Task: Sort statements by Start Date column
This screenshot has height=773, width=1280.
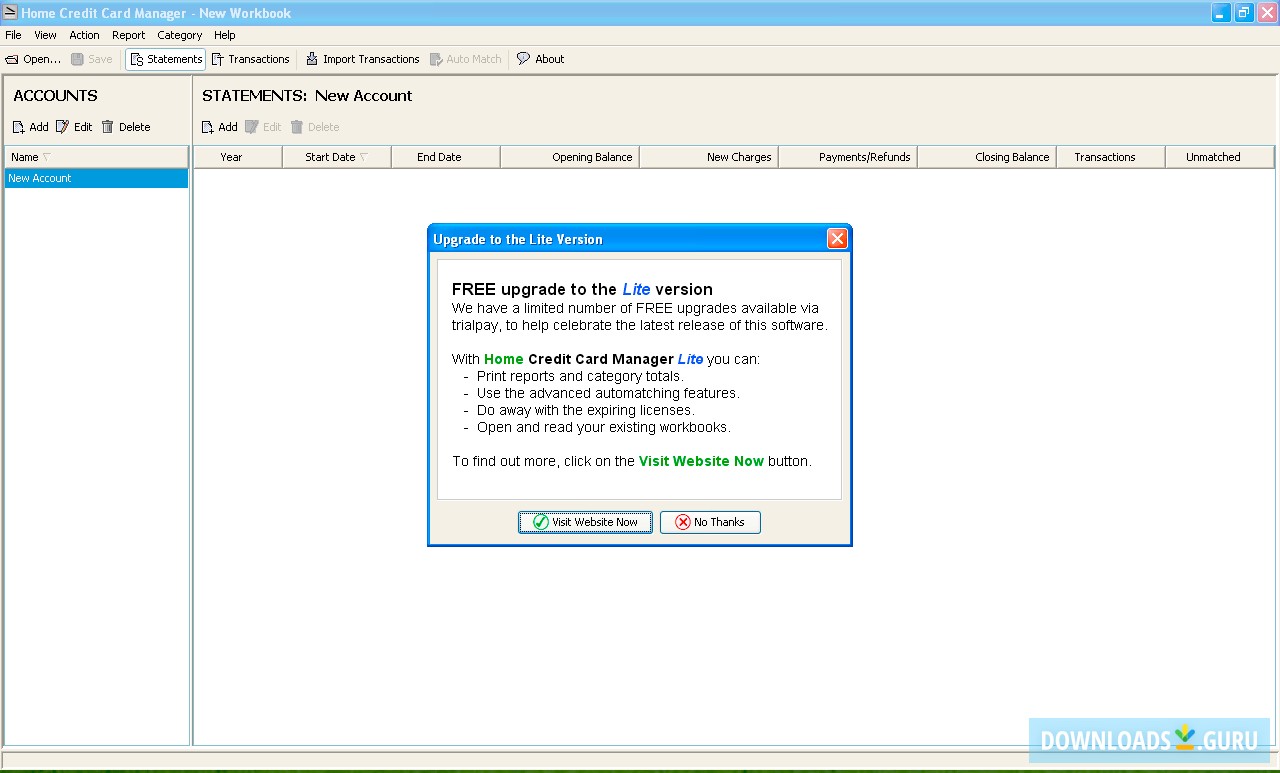Action: click(x=336, y=157)
